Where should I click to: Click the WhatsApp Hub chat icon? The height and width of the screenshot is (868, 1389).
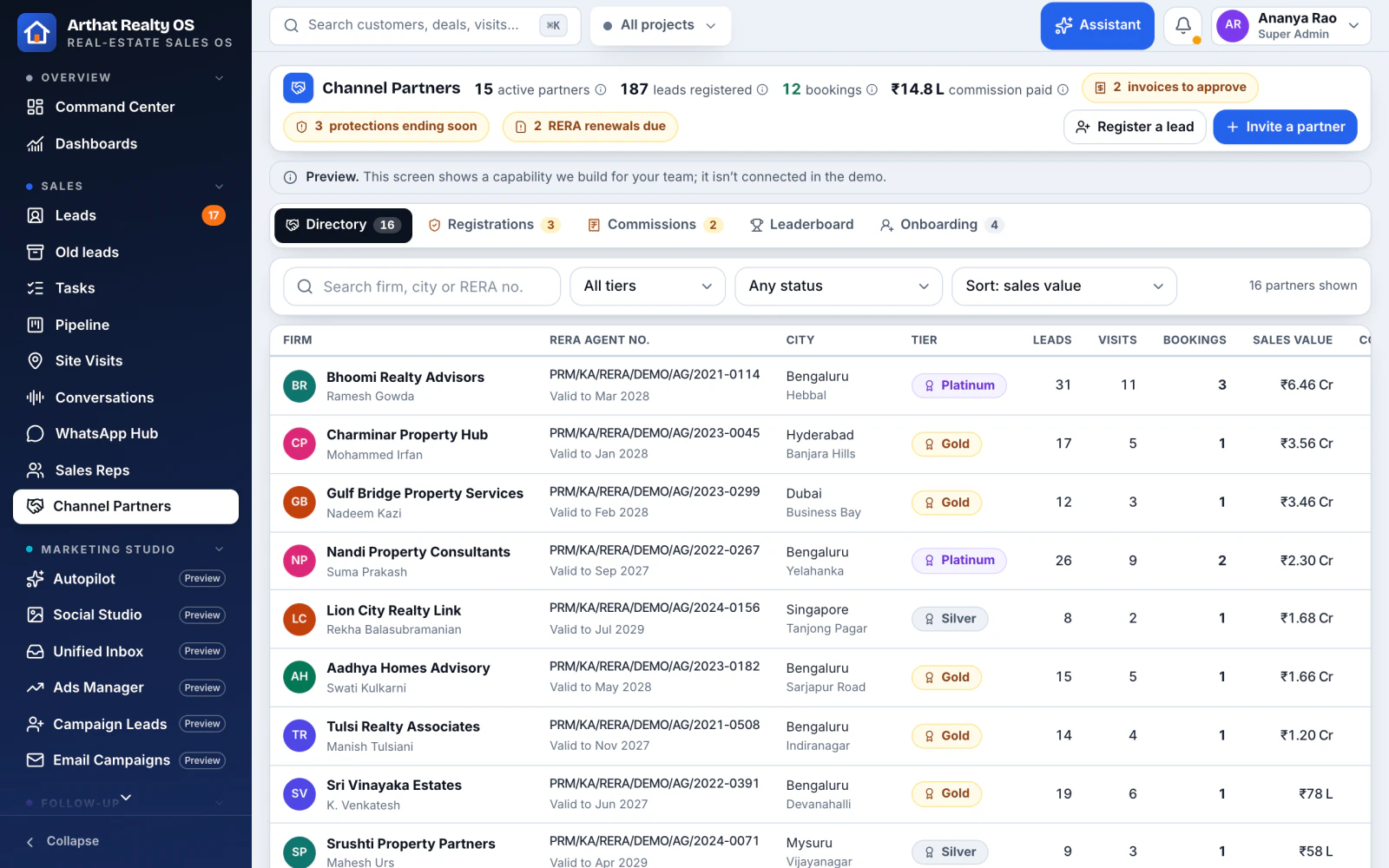point(35,433)
